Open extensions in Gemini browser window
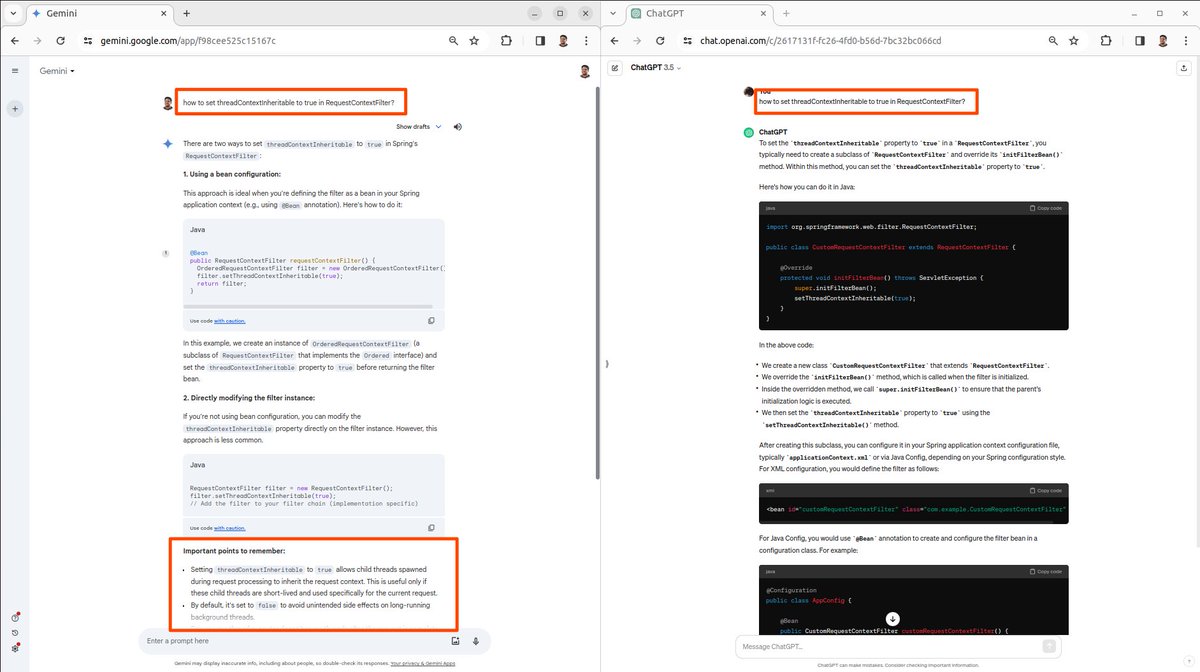Viewport: 1200px width, 672px height. point(506,41)
